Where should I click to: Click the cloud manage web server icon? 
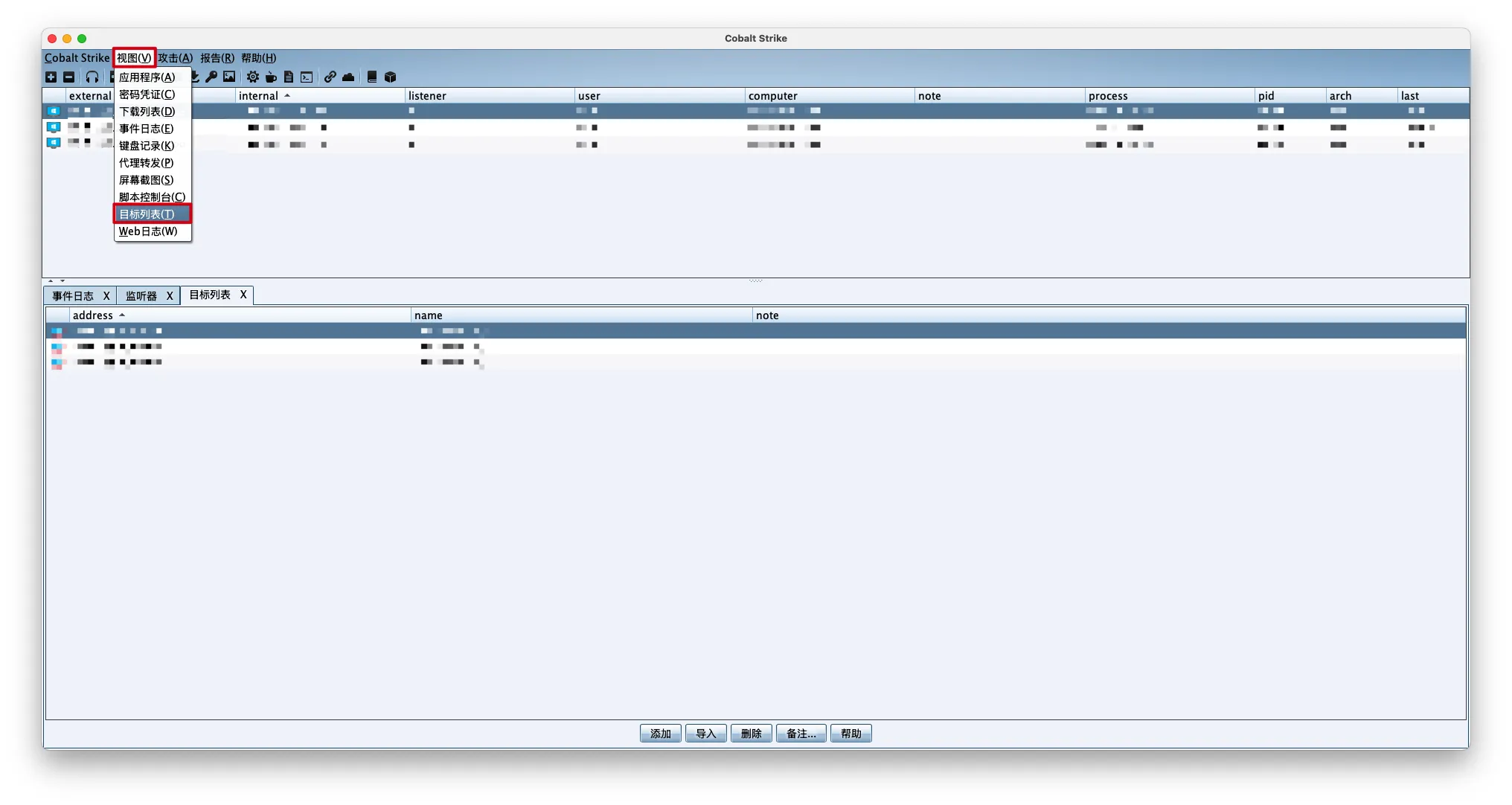coord(348,77)
